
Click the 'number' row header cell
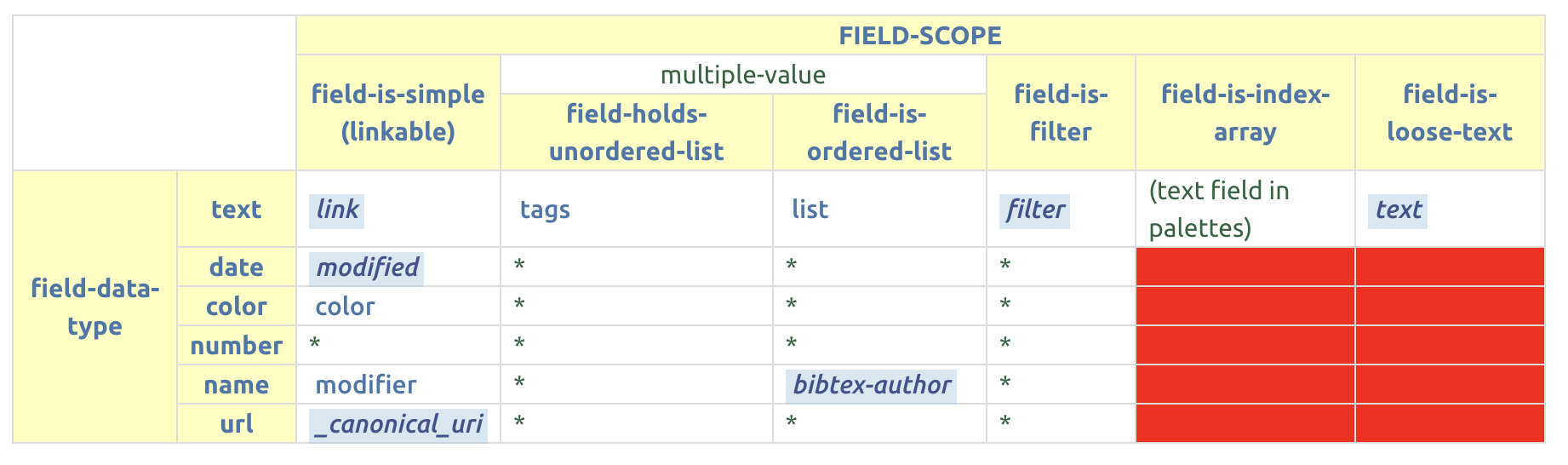coord(236,346)
